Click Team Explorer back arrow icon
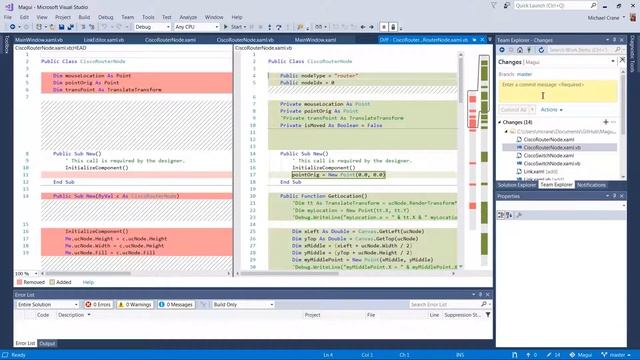The width and height of the screenshot is (640, 360). click(x=502, y=50)
